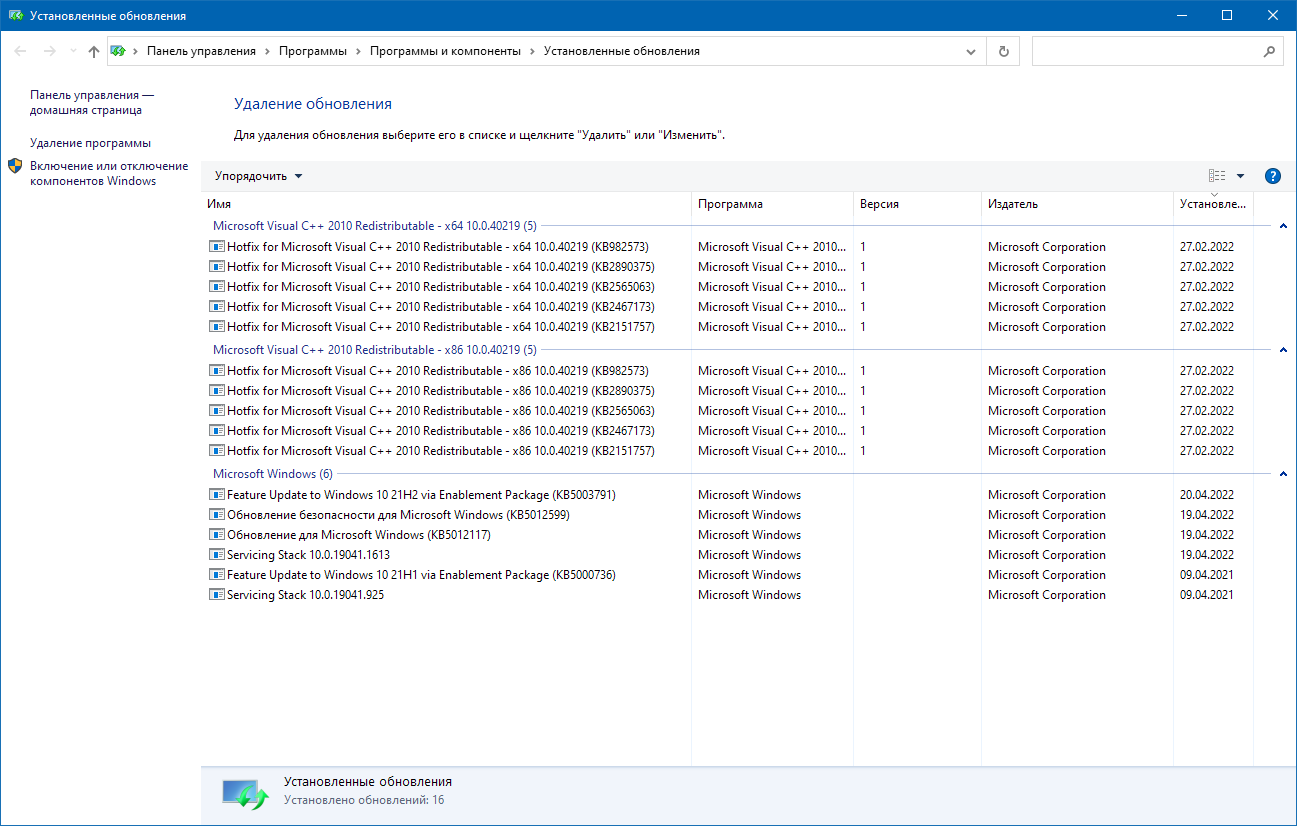Open the recent locations dropdown arrow
Screen dimensions: 1297x826
coord(73,51)
